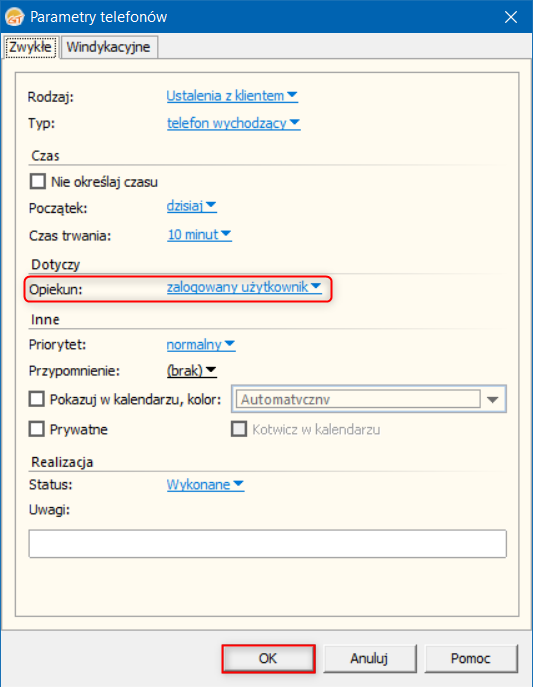This screenshot has height=687, width=533.
Task: Click the 'Parametry telefonów' window title
Action: [99, 17]
